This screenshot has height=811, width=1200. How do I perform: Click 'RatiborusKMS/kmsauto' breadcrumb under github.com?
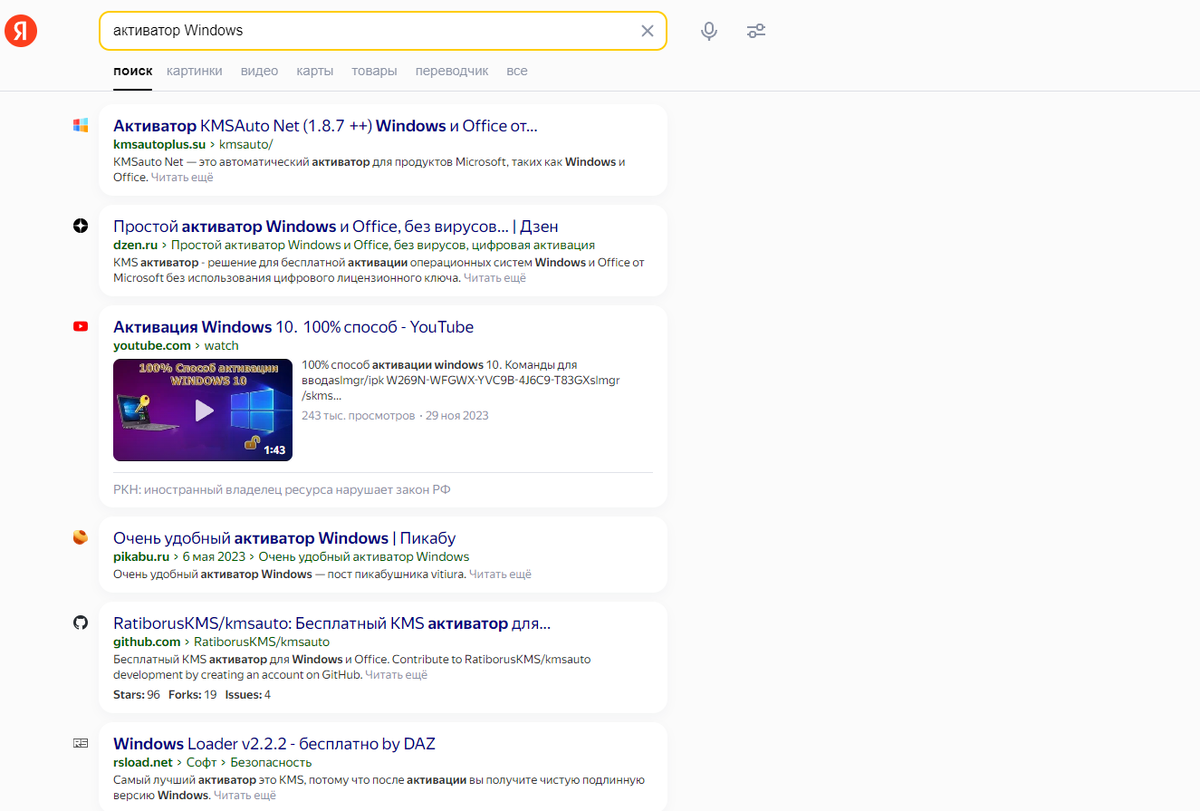tap(262, 642)
